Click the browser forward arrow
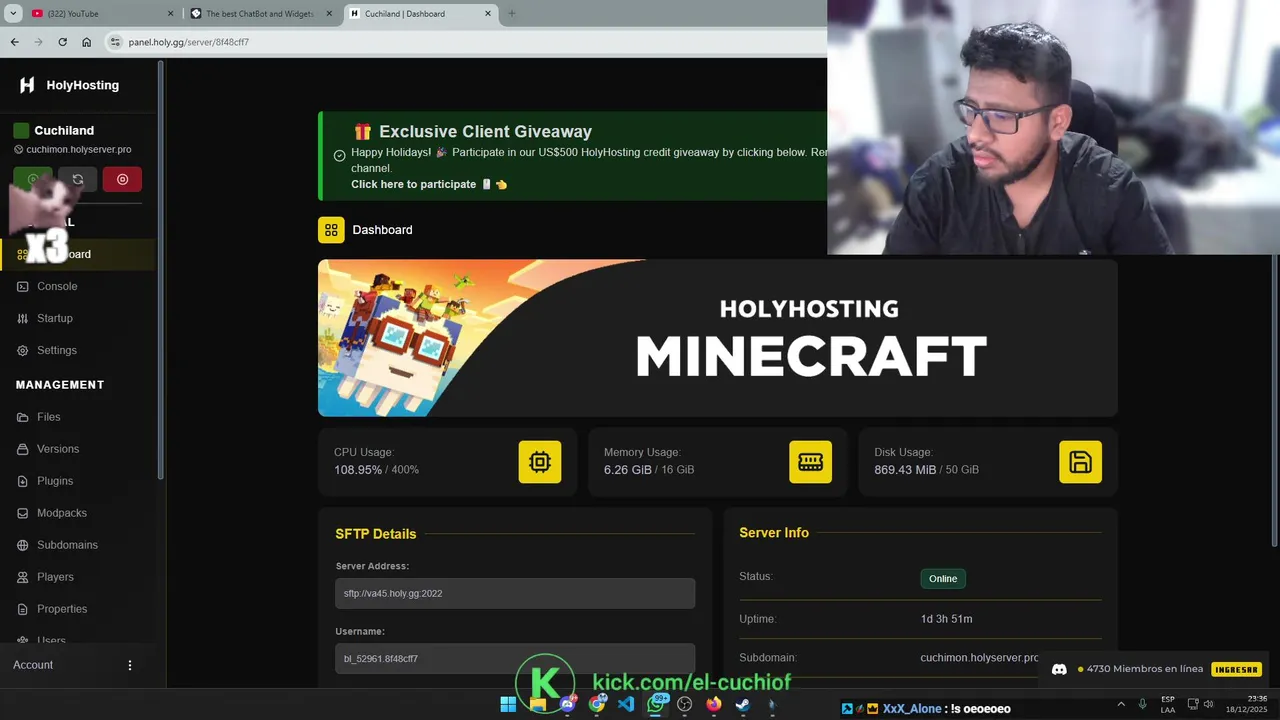1280x720 pixels. [38, 42]
